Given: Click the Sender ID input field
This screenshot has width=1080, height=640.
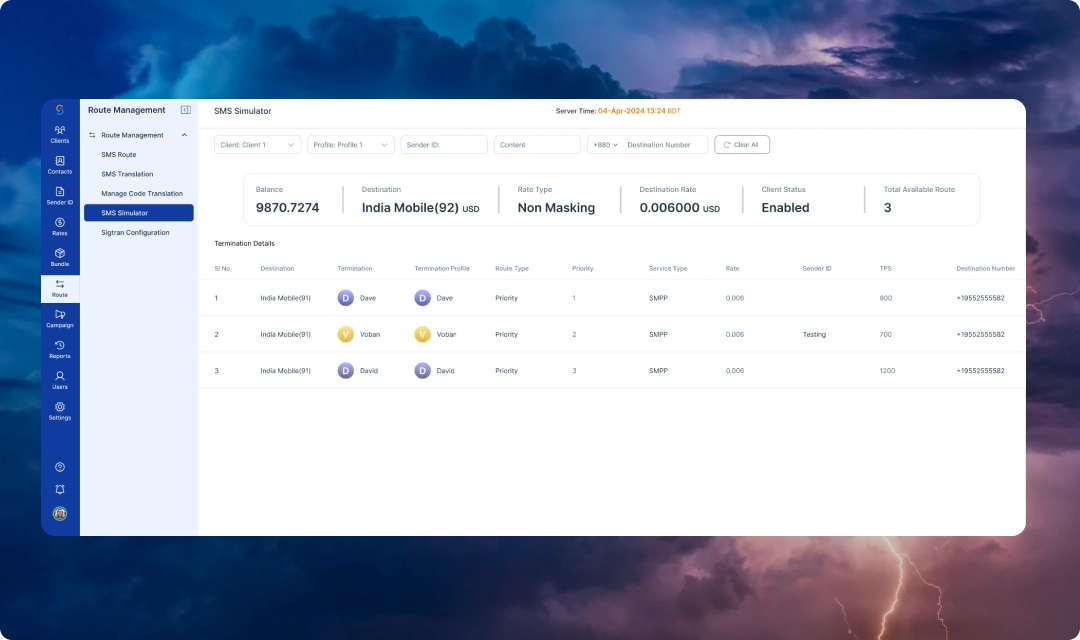Looking at the screenshot, I should point(443,145).
